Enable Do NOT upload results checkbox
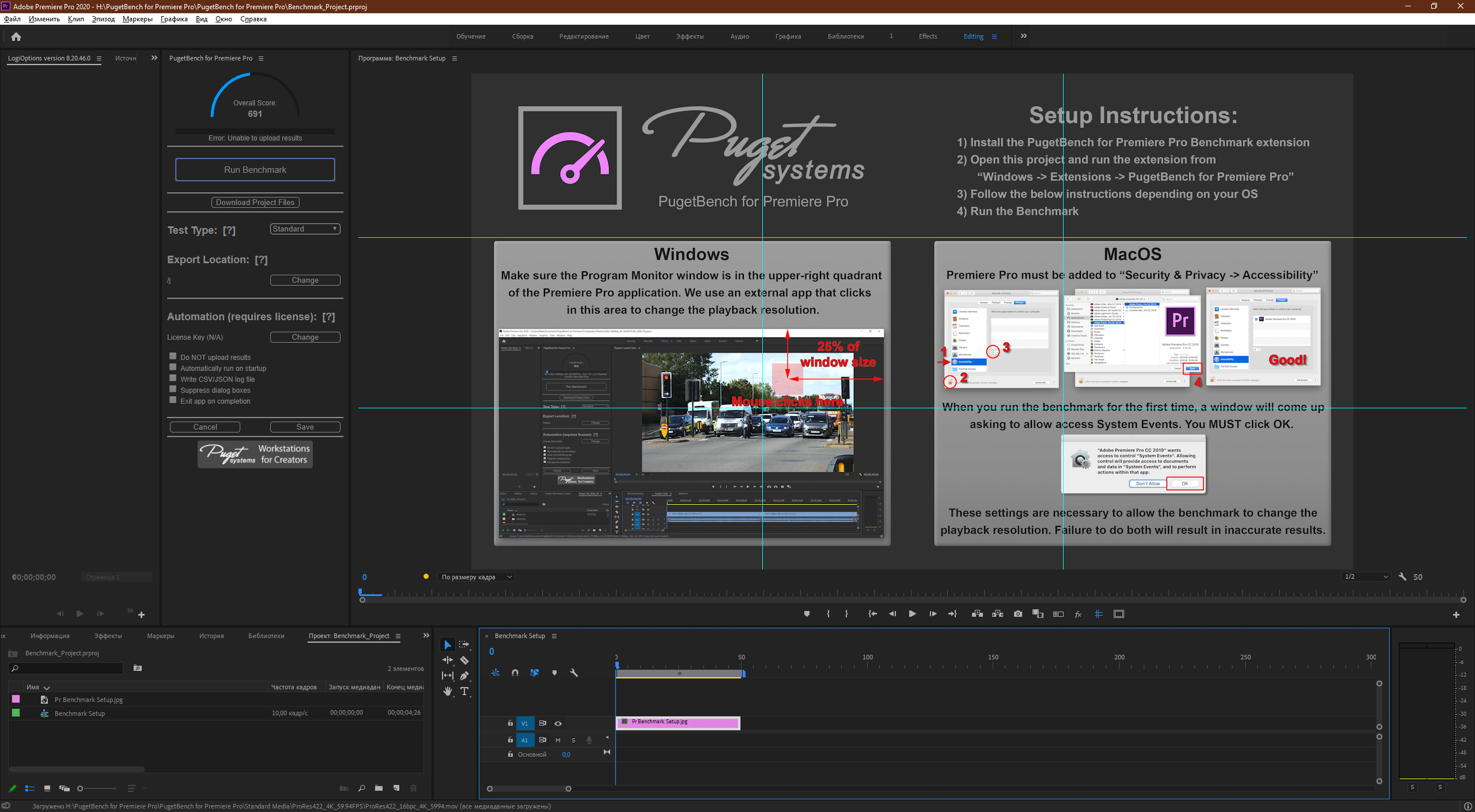Image resolution: width=1475 pixels, height=812 pixels. pos(173,356)
